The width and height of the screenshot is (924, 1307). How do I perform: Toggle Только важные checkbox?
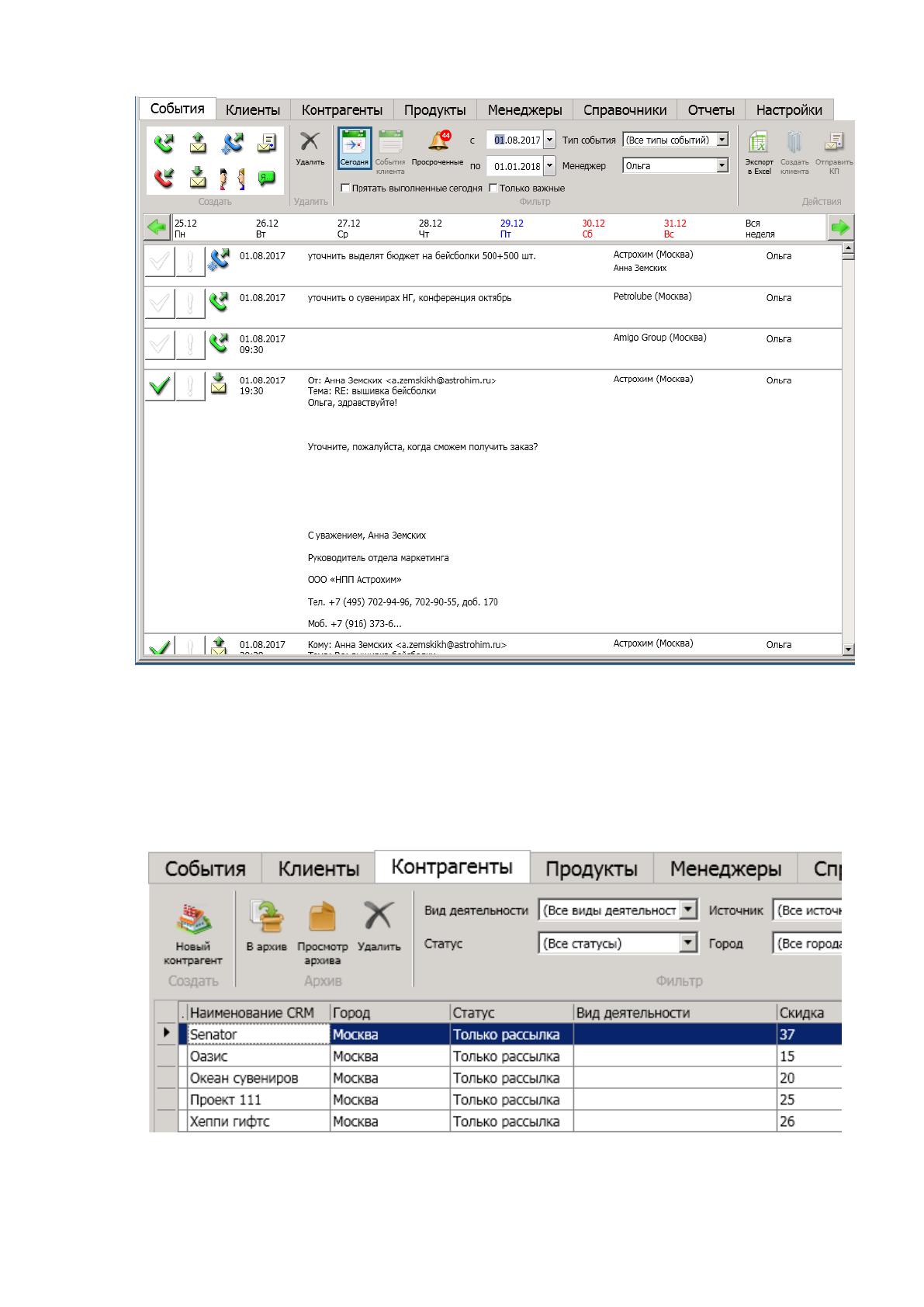pyautogui.click(x=493, y=189)
